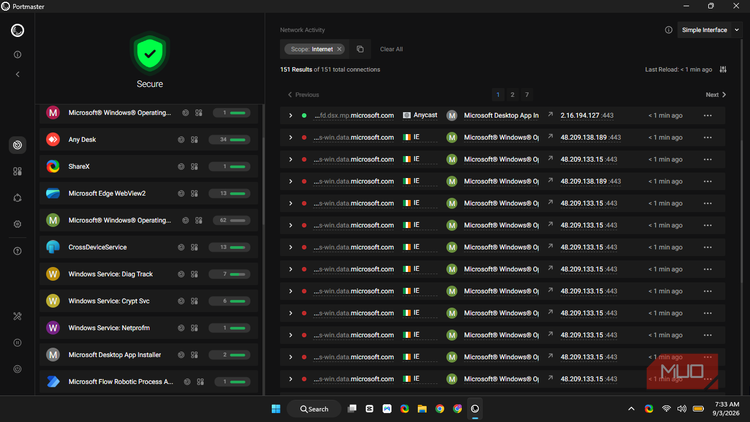Click the Portmaster logo in the sidebar

click(x=17, y=31)
